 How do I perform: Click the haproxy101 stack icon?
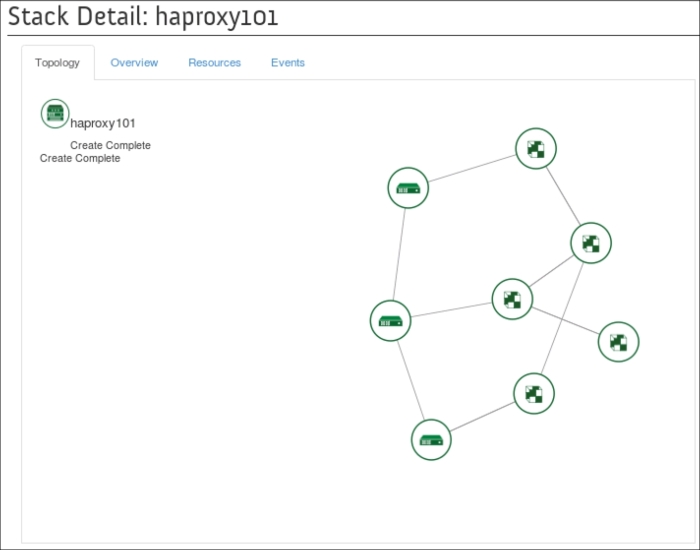click(55, 113)
